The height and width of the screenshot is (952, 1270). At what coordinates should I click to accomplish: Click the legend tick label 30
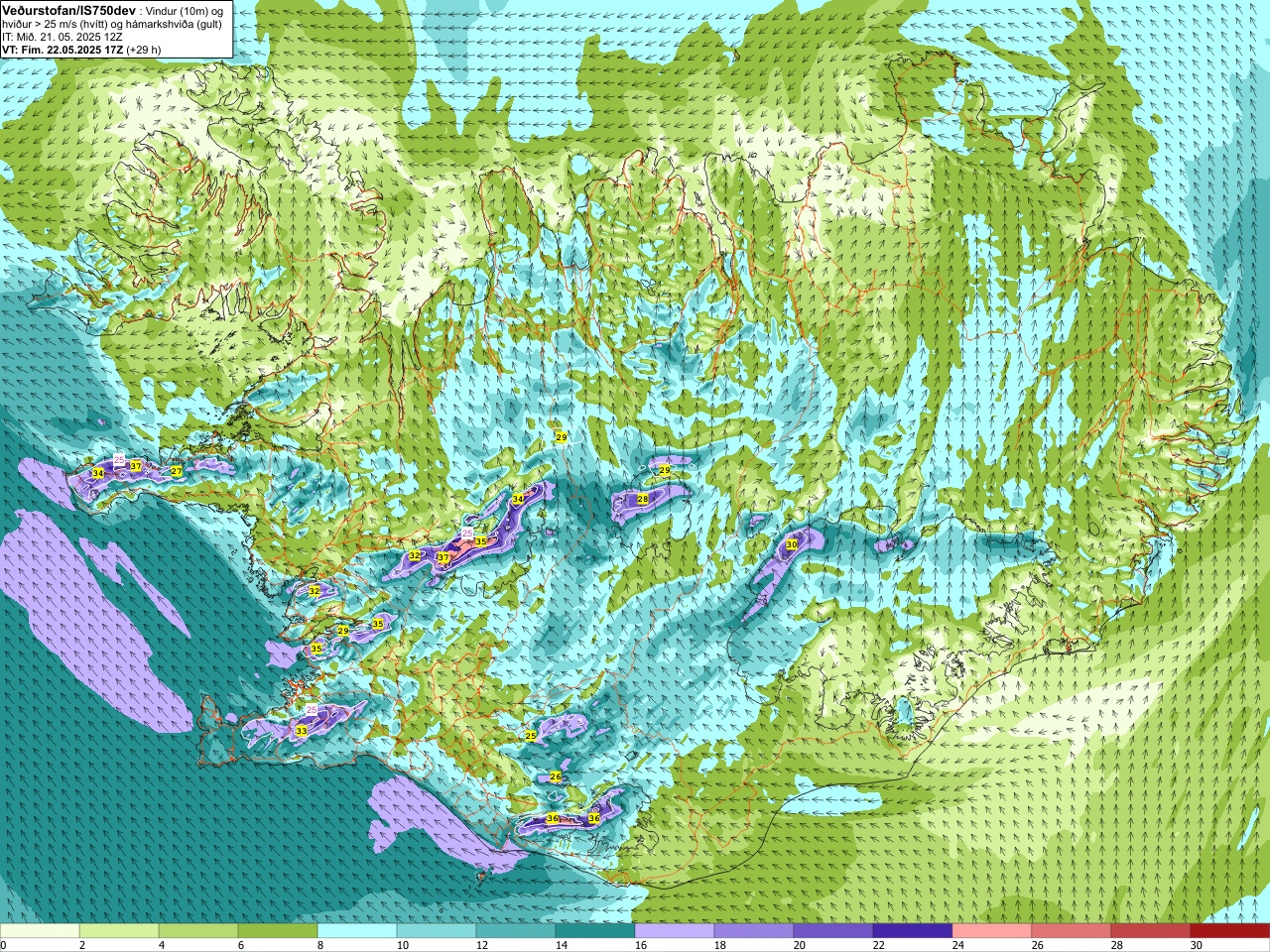(1196, 945)
